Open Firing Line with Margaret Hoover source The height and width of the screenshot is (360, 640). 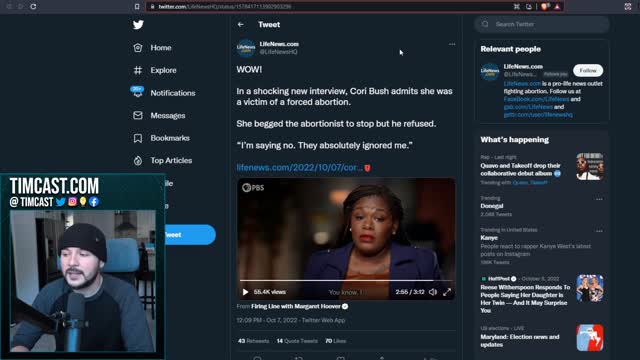(300, 306)
